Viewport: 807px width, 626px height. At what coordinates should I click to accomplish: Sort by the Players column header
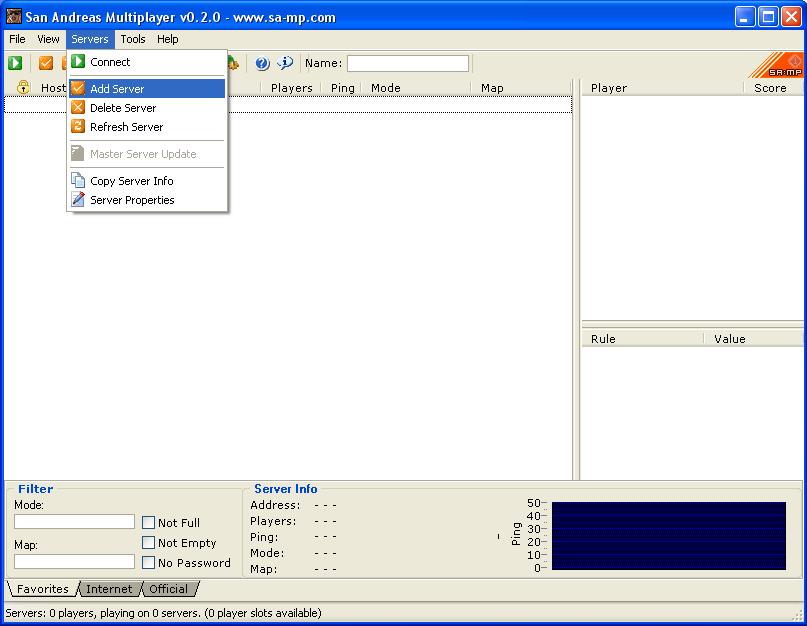tap(291, 88)
